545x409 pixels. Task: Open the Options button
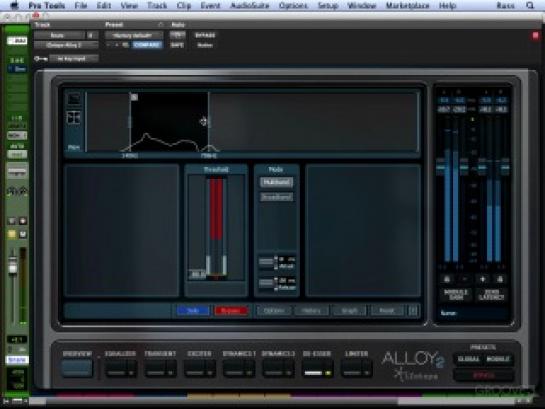point(274,310)
